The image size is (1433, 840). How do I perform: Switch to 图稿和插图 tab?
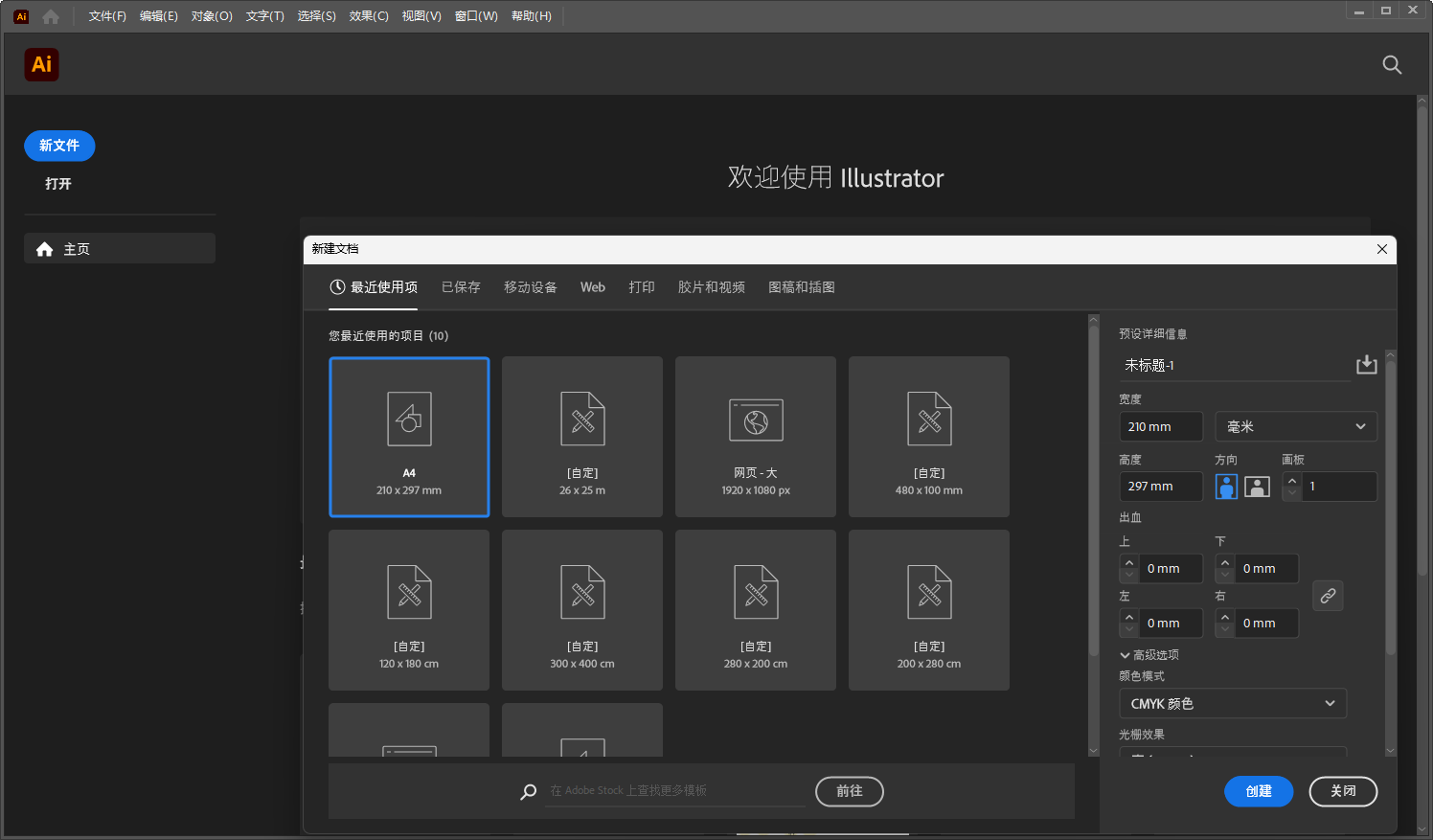click(x=802, y=287)
